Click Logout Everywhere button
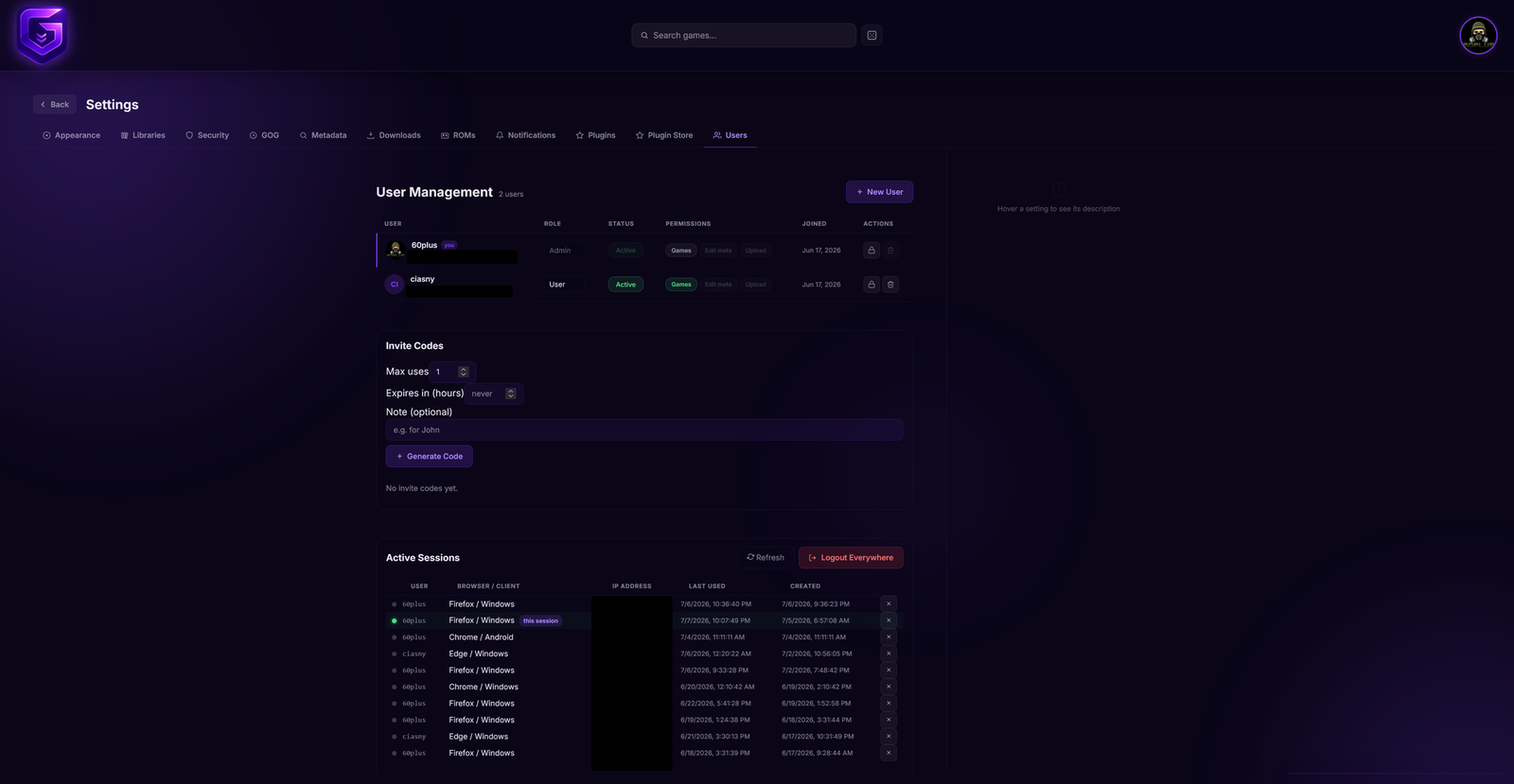 point(851,558)
